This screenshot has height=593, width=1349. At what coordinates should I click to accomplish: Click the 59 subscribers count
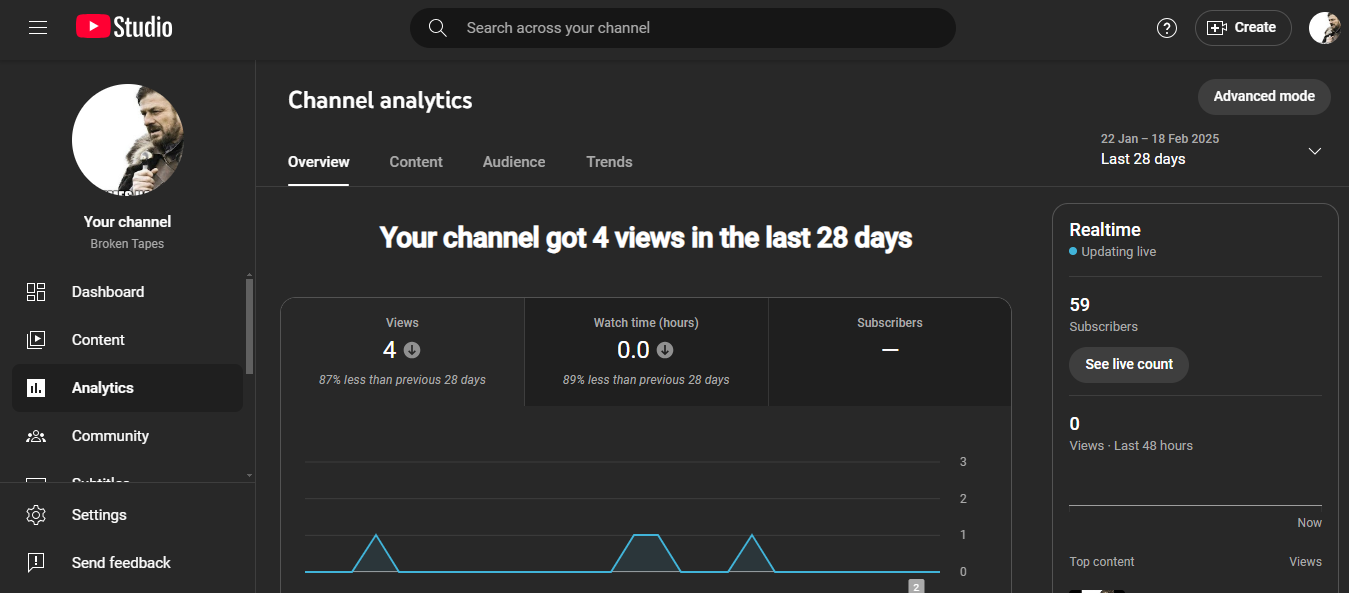[1080, 305]
